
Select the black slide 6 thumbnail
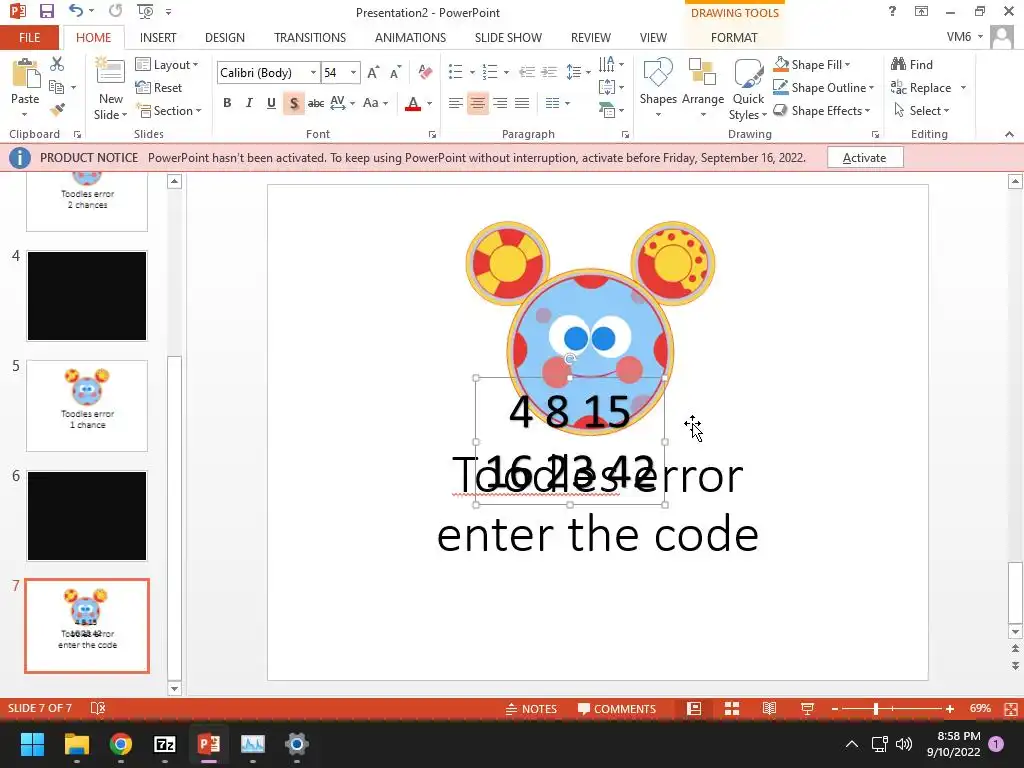87,516
